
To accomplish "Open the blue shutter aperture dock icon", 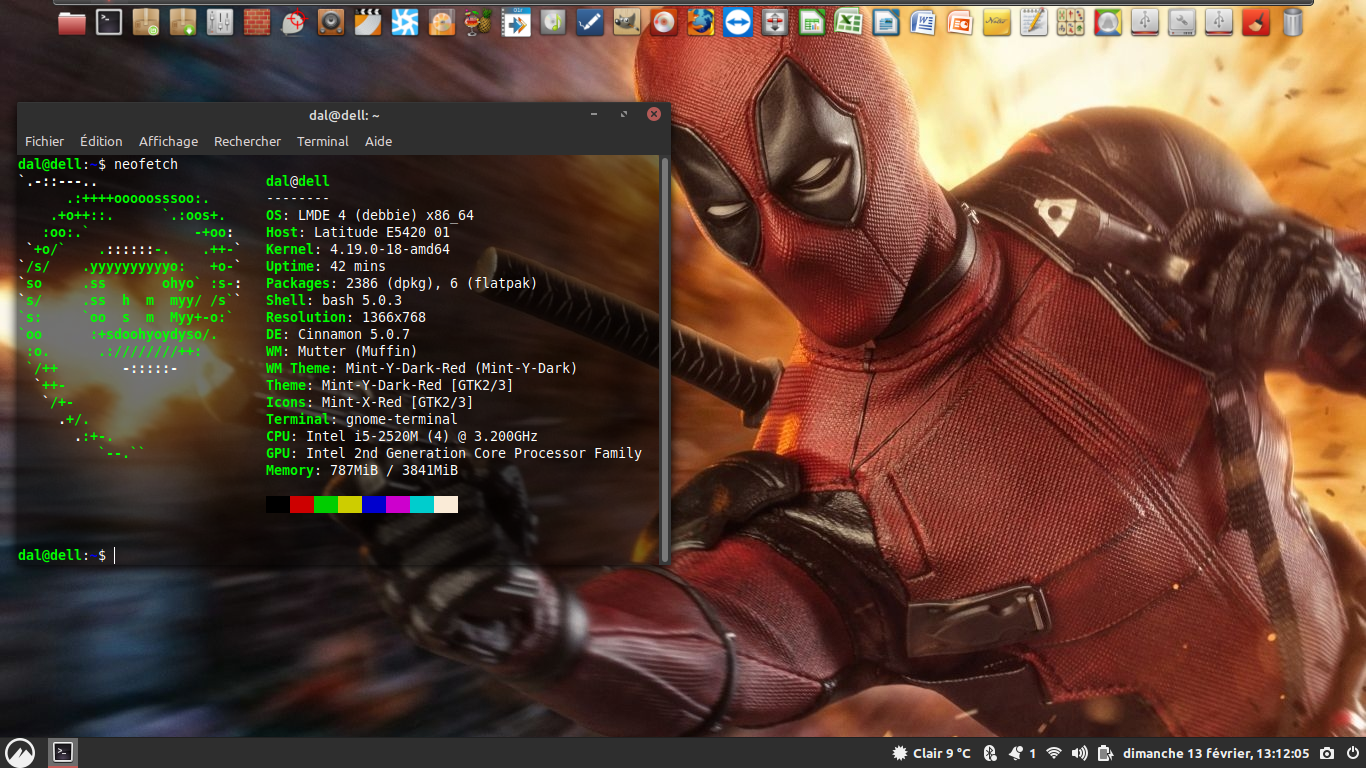I will [x=405, y=22].
